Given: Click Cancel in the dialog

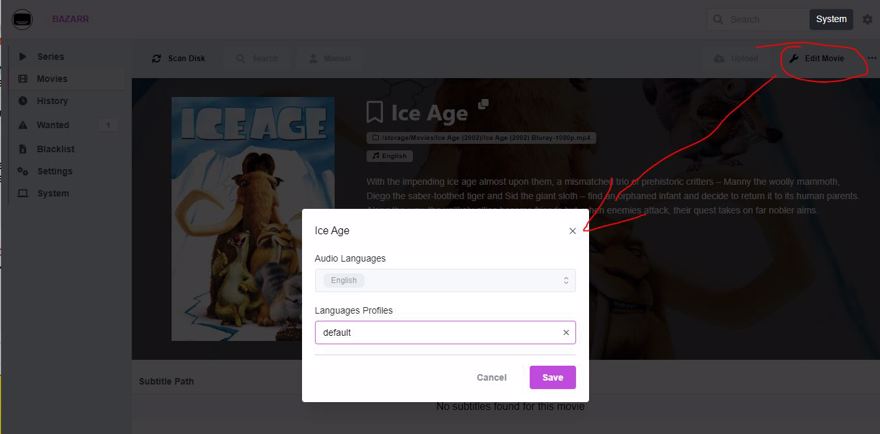Looking at the screenshot, I should click(x=492, y=377).
